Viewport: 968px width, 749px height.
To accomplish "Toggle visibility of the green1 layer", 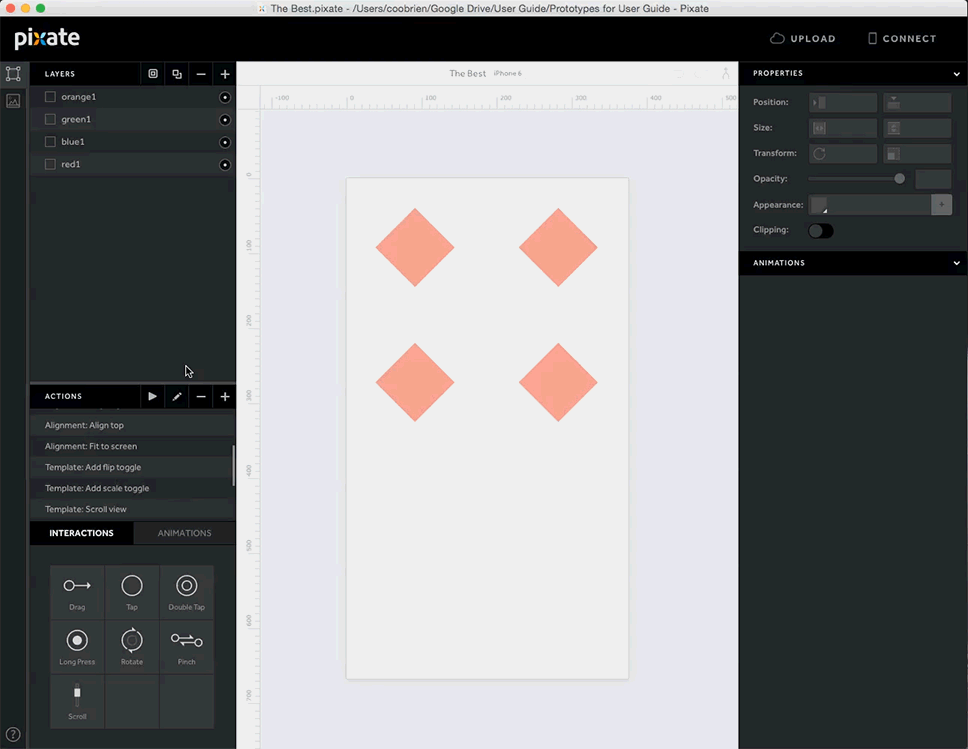I will [225, 120].
